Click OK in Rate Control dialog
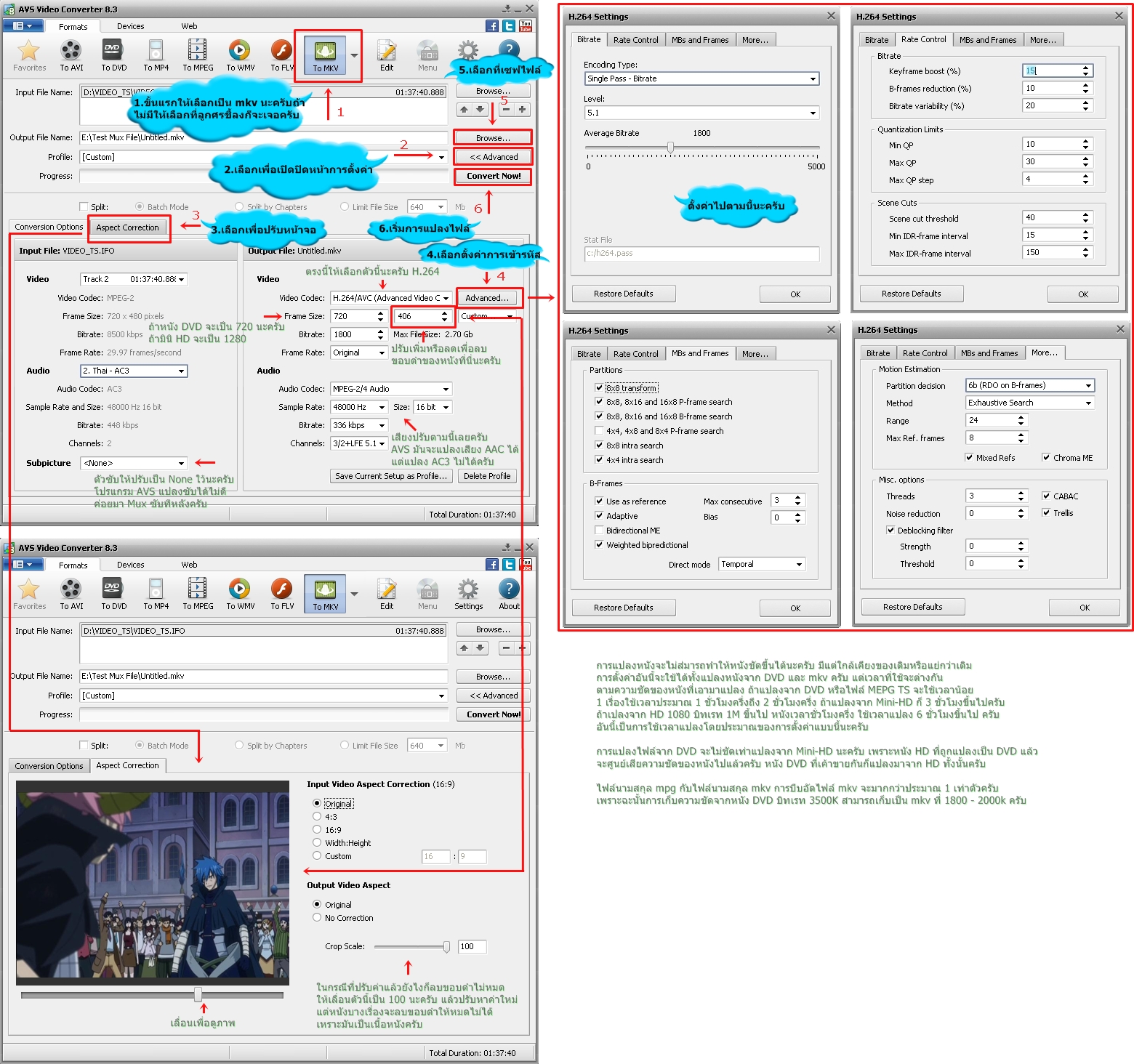 (1083, 294)
